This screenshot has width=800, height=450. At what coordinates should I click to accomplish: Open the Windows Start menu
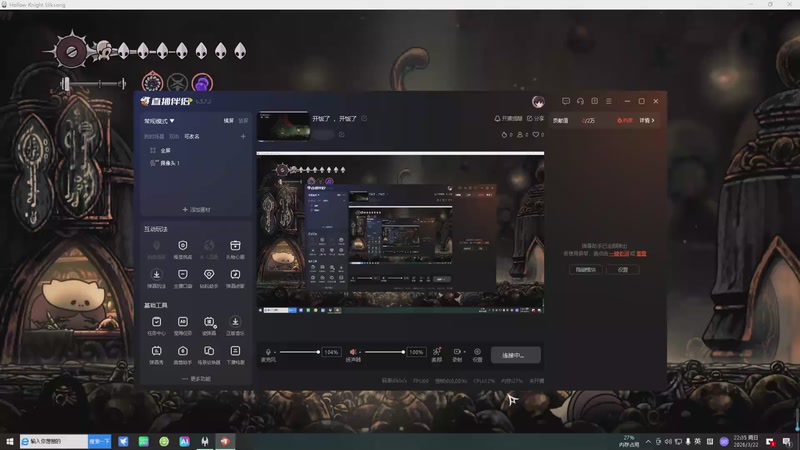[x=9, y=441]
